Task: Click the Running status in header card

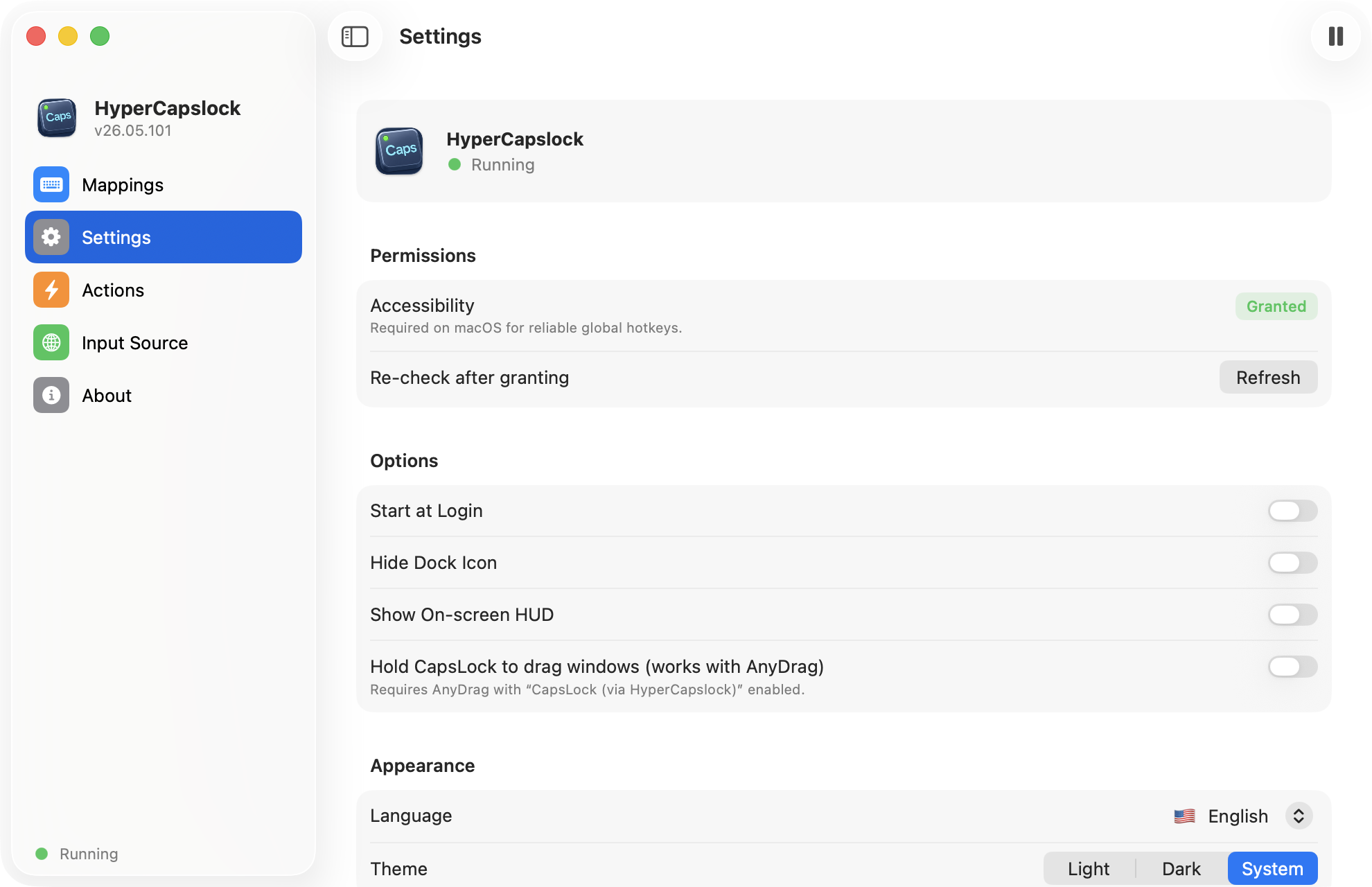Action: [x=491, y=165]
